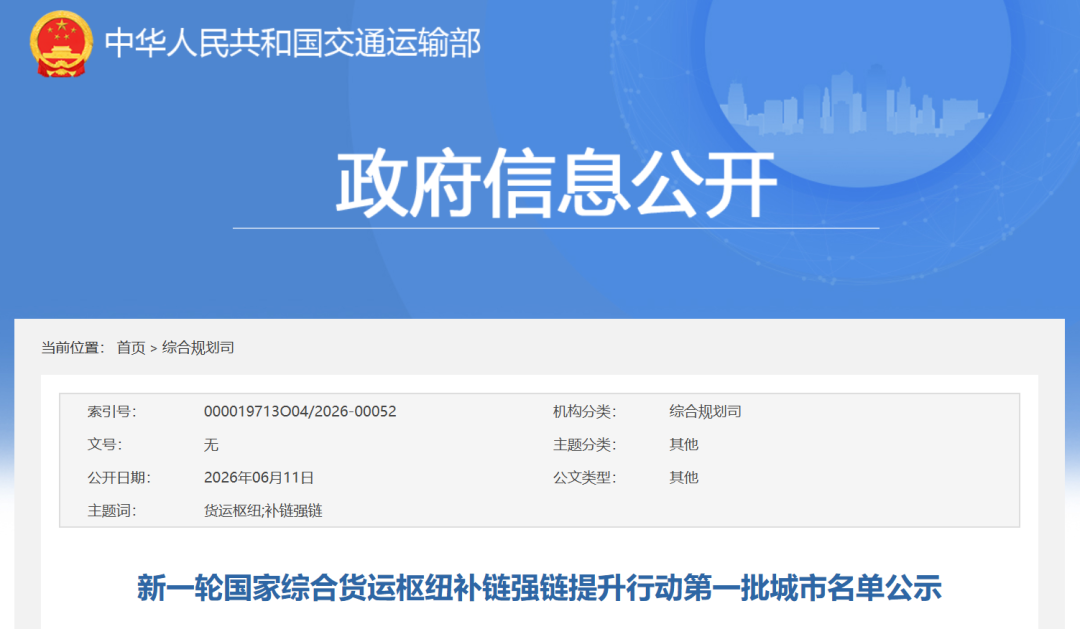Select the 文号 value 无
The image size is (1080, 629).
pyautogui.click(x=211, y=444)
